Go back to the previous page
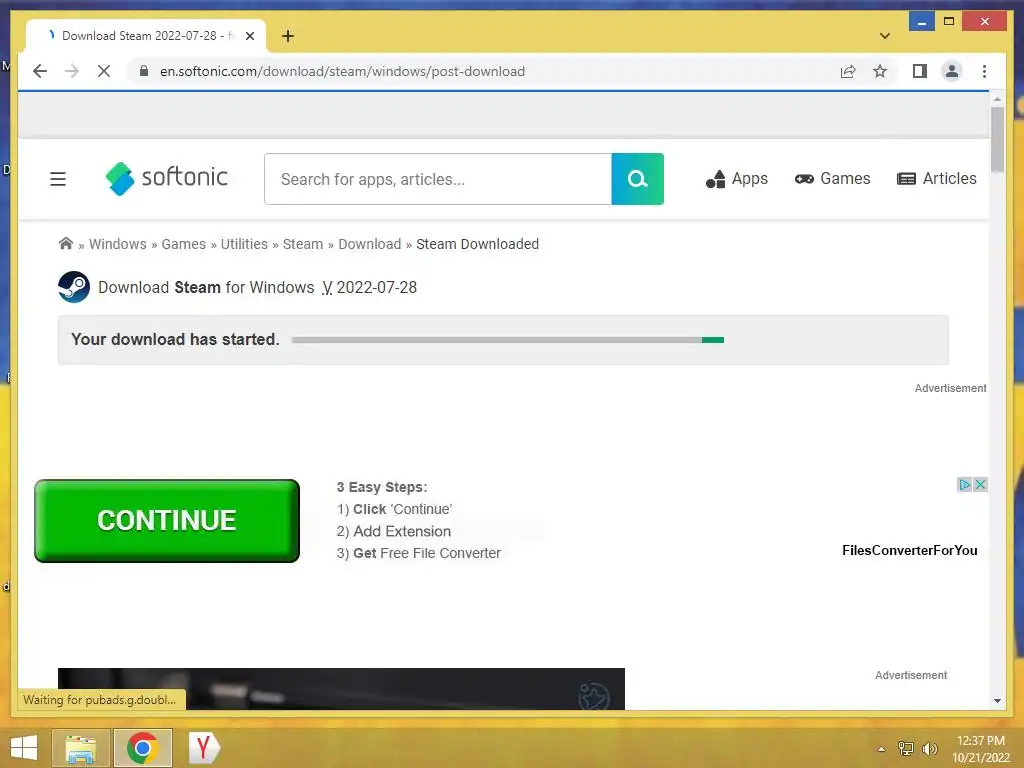Screen dimensions: 1024x768 point(40,71)
